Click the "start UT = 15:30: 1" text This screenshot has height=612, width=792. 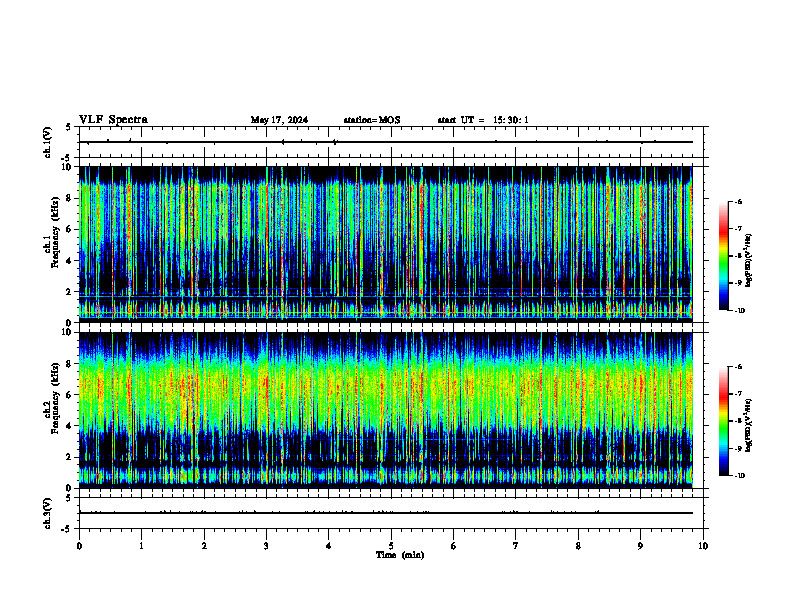coord(483,120)
